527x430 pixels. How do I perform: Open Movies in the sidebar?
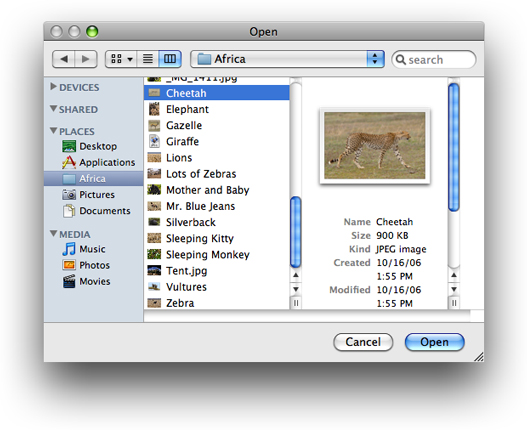(93, 281)
